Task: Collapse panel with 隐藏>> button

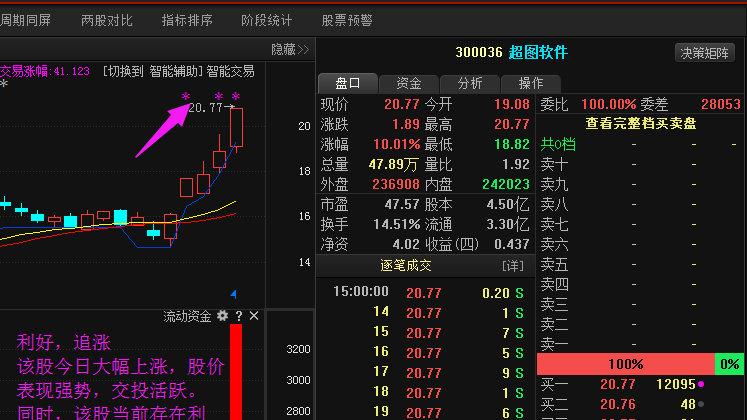Action: [x=290, y=50]
